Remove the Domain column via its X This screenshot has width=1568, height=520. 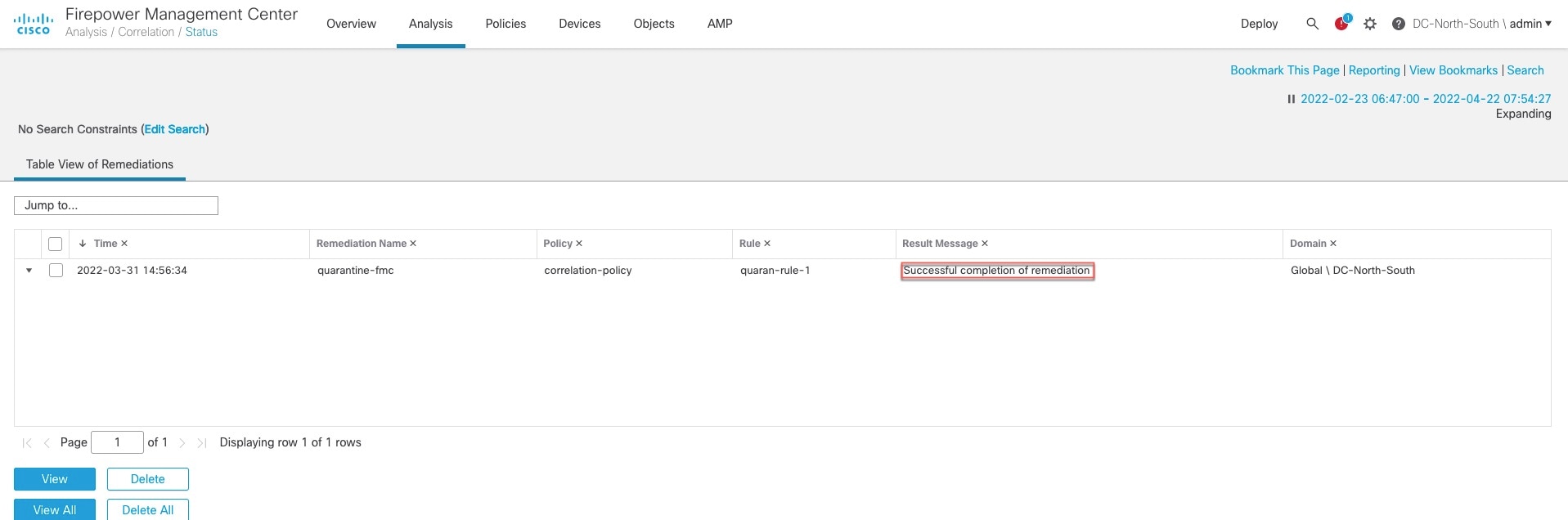(1333, 244)
